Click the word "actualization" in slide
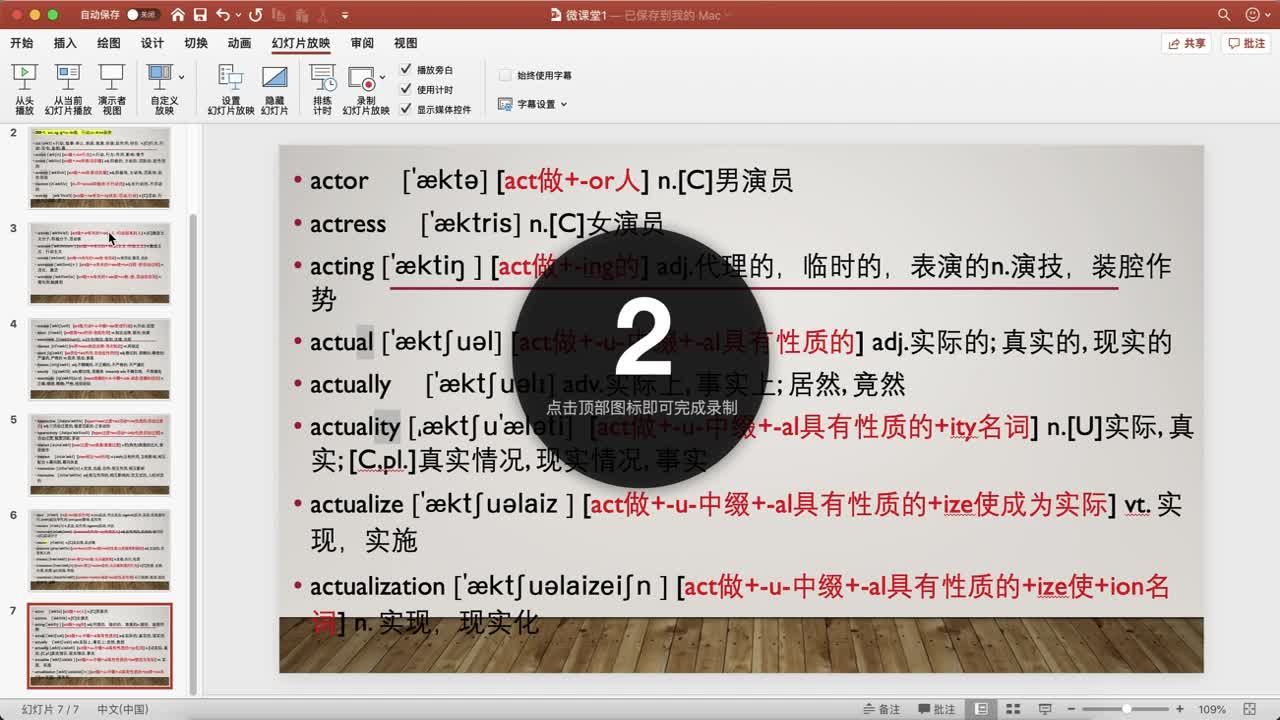1280x720 pixels. [377, 587]
